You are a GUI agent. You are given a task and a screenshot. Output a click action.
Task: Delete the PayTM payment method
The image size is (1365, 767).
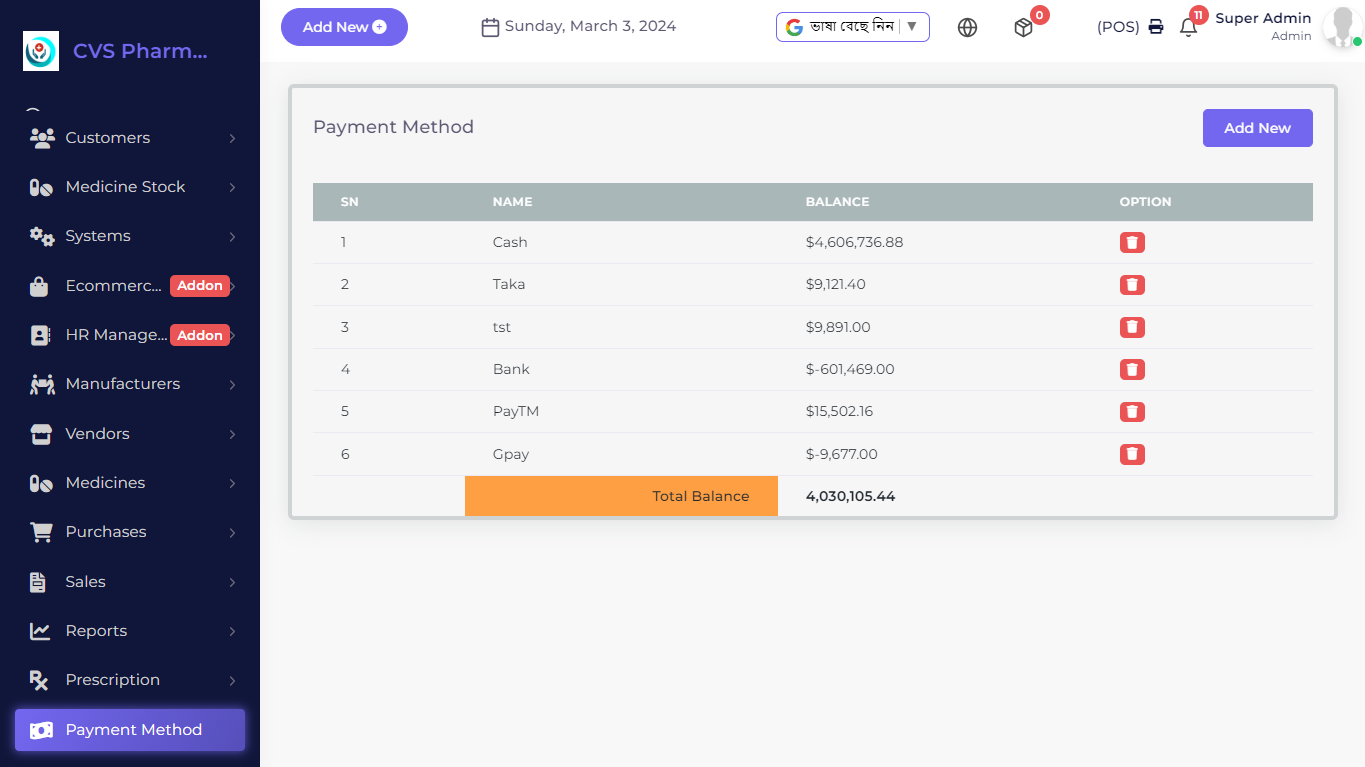(1132, 411)
